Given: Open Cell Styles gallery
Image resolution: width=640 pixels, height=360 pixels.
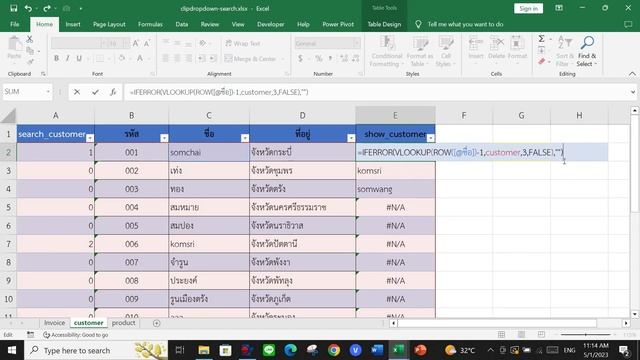Looking at the screenshot, I should tap(445, 51).
